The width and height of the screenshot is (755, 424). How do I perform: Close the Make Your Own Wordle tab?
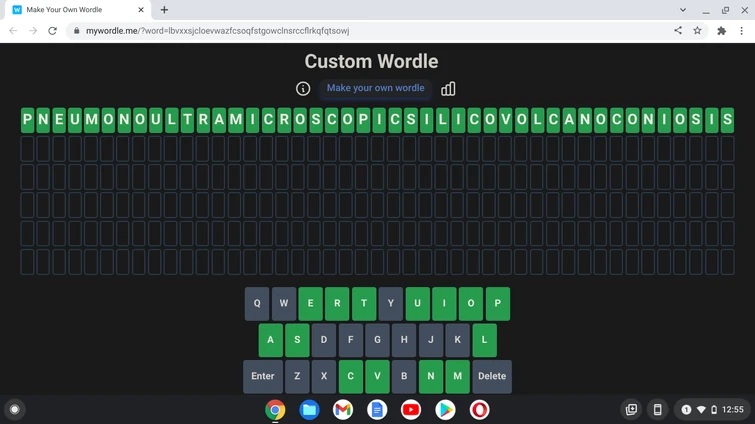coord(141,10)
